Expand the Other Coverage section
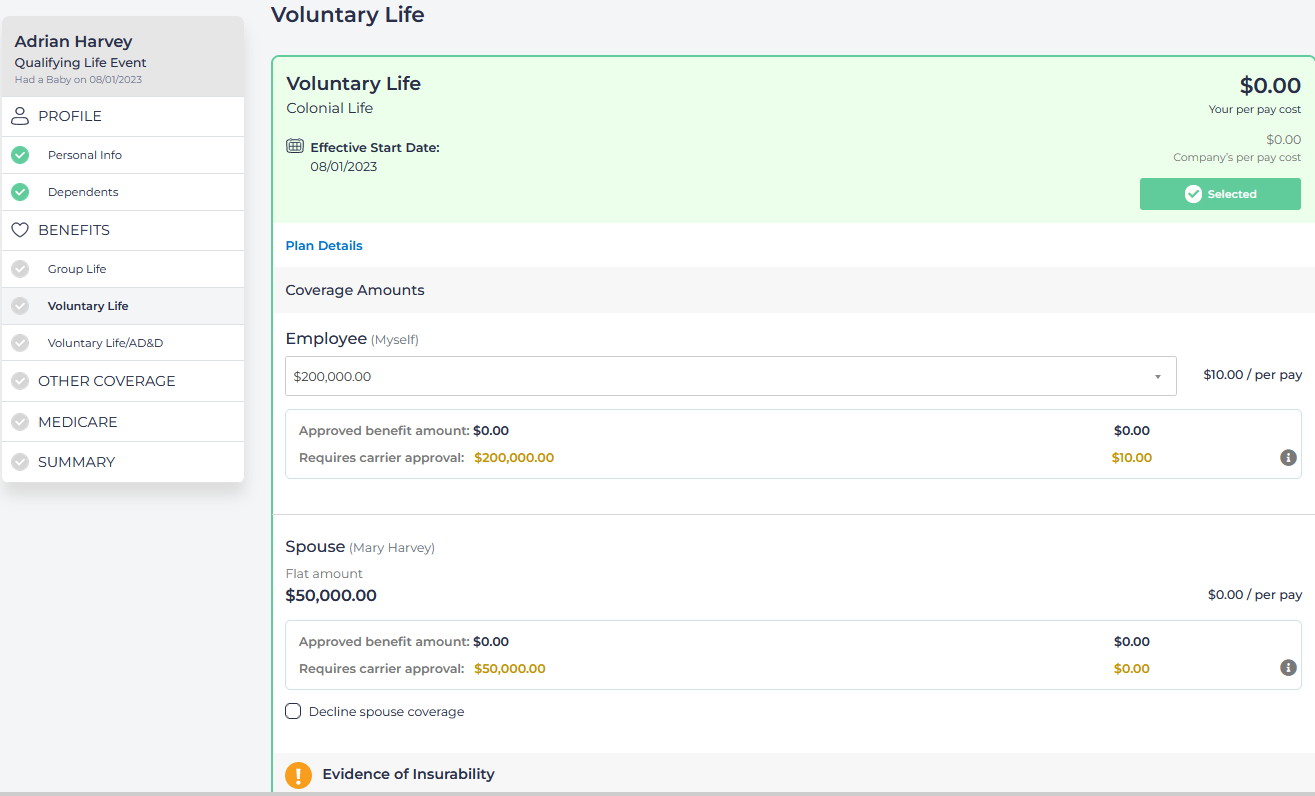The height and width of the screenshot is (796, 1315). click(106, 381)
